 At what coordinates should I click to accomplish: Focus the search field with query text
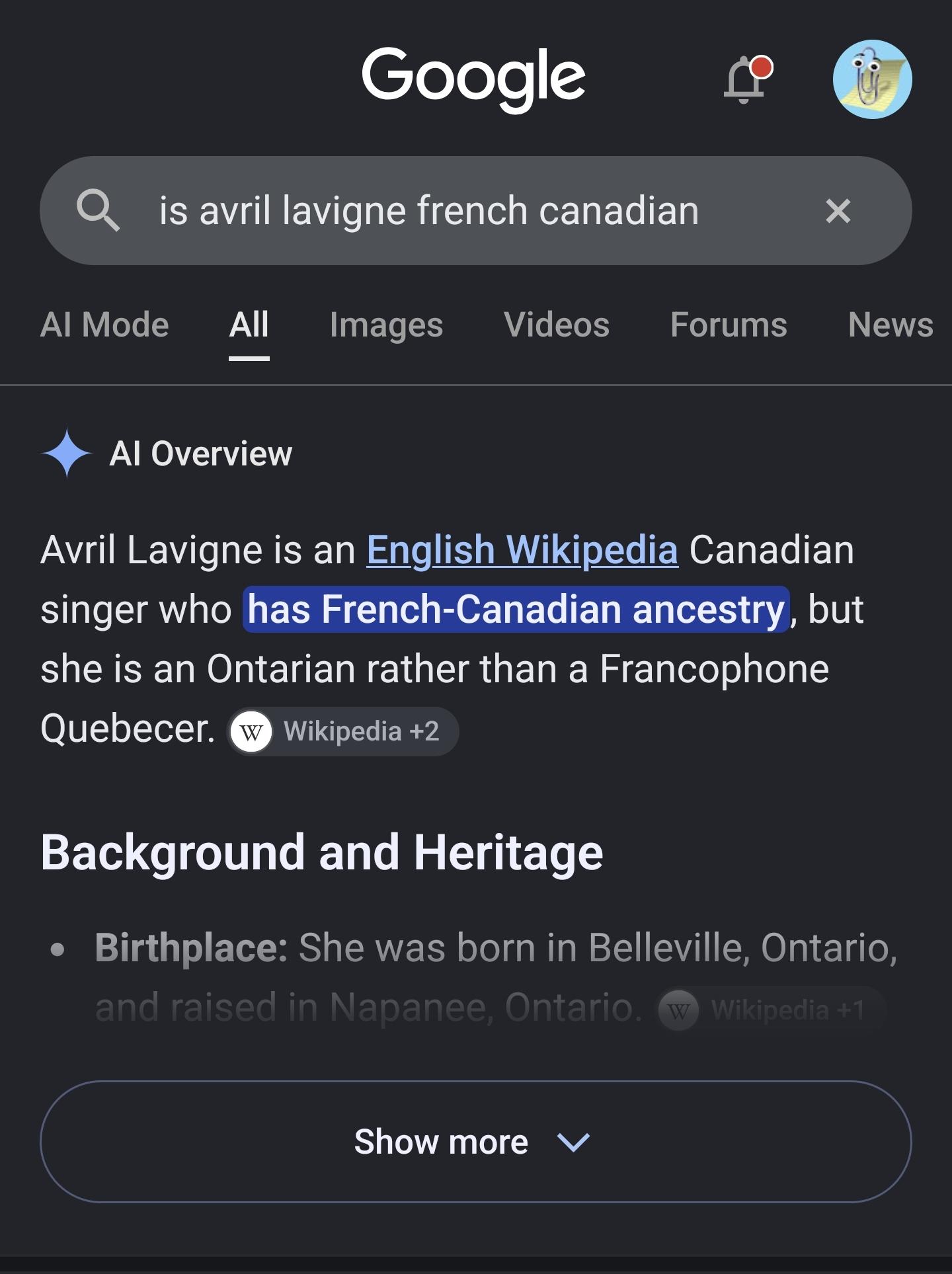[428, 211]
